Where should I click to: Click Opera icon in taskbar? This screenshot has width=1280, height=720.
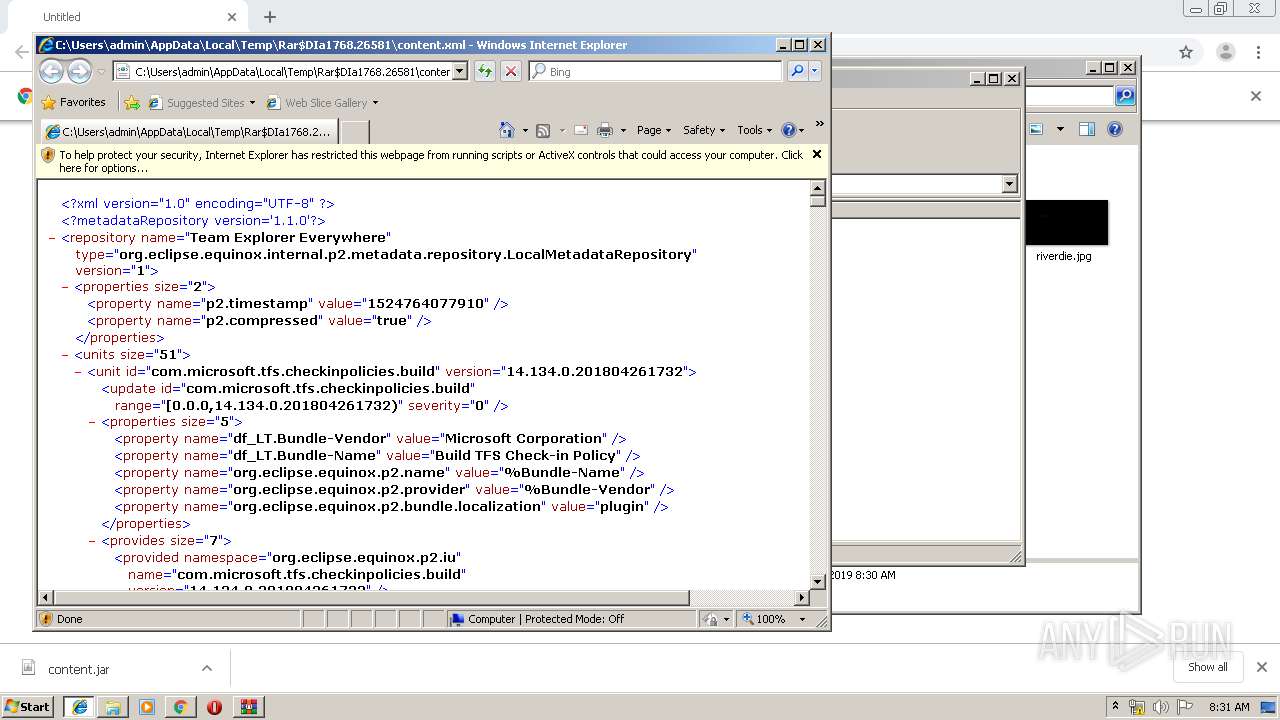pos(214,706)
